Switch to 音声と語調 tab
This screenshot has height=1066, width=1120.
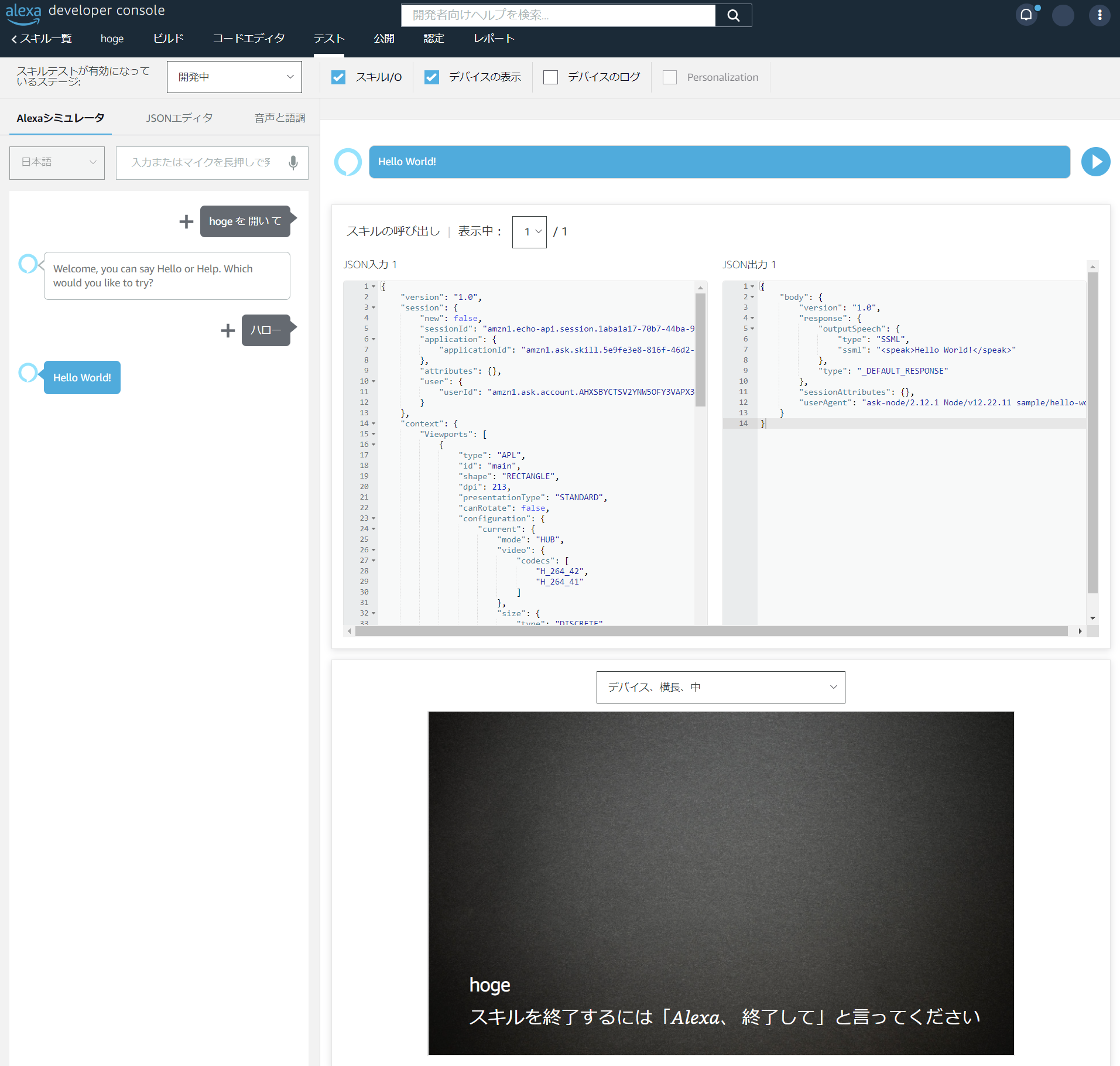point(280,118)
